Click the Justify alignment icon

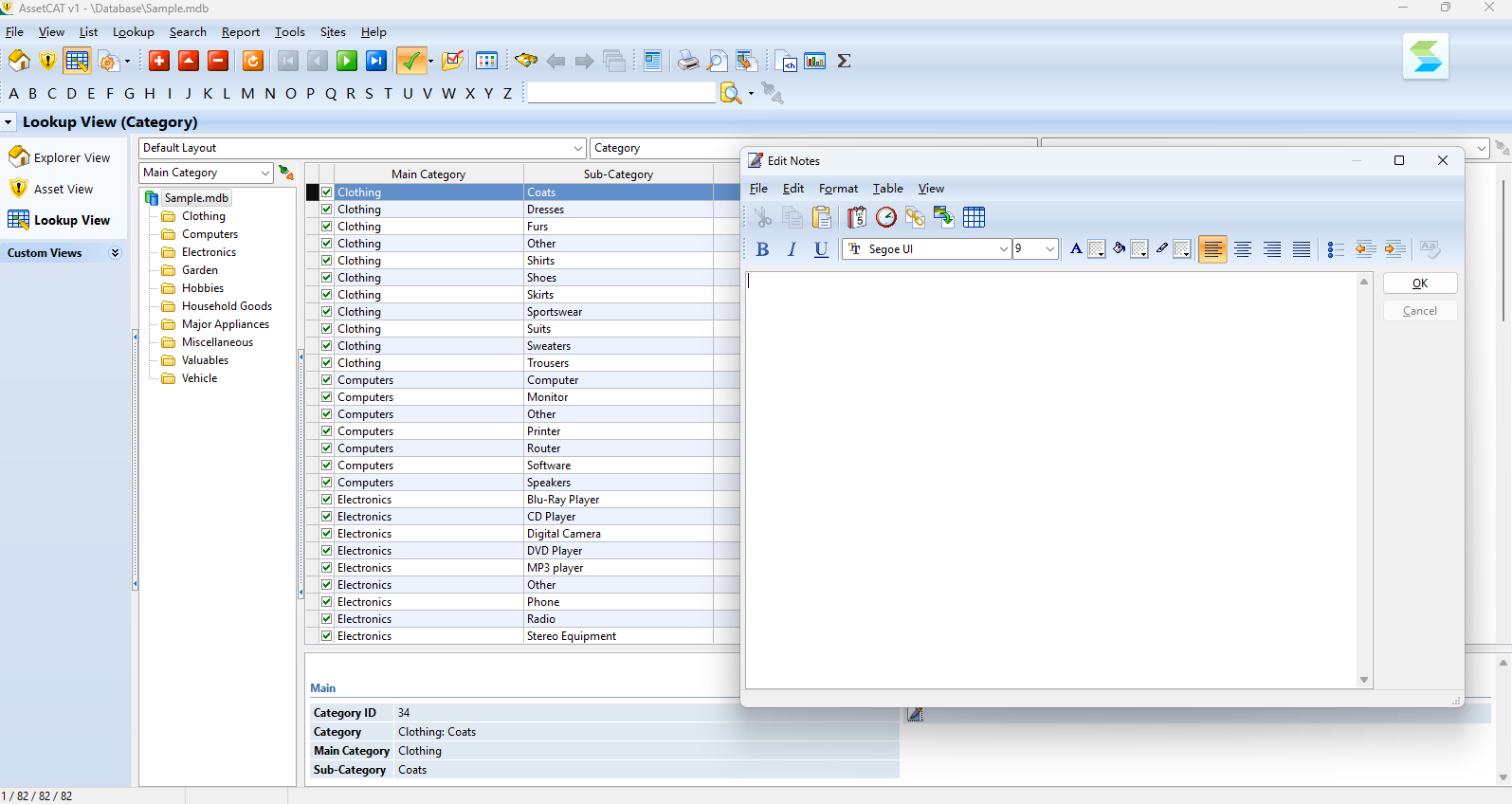[x=1302, y=249]
